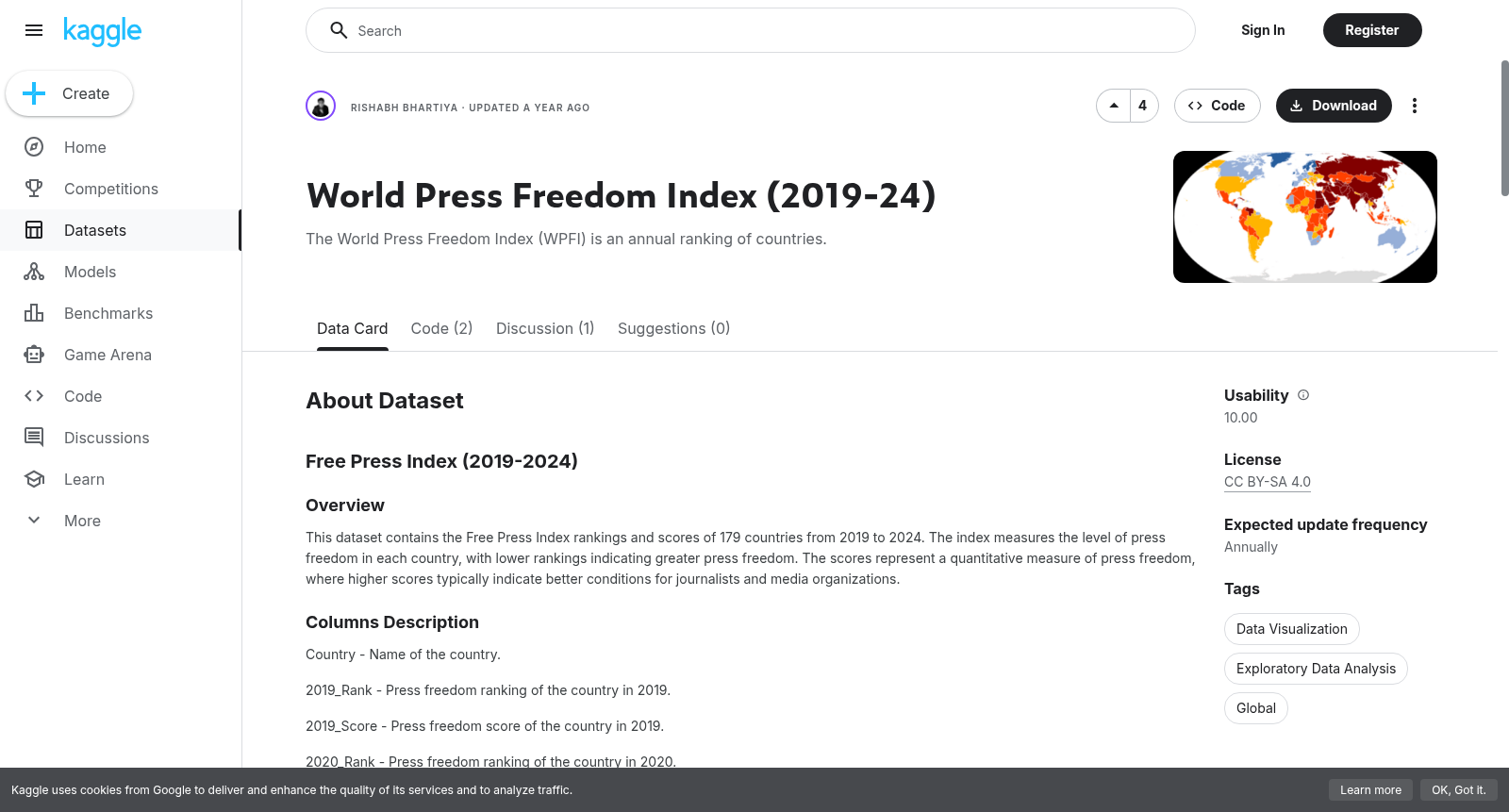Go to Home in sidebar

[85, 147]
